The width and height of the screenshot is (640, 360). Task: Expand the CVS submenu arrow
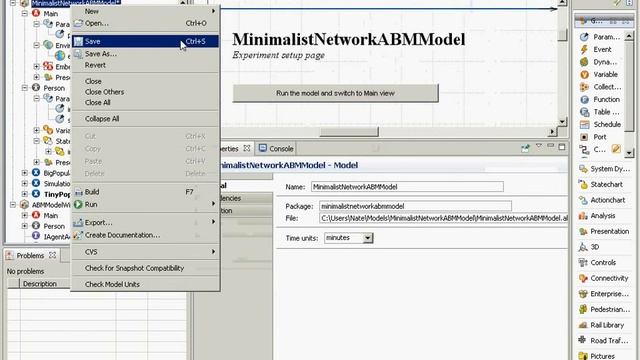click(x=213, y=251)
